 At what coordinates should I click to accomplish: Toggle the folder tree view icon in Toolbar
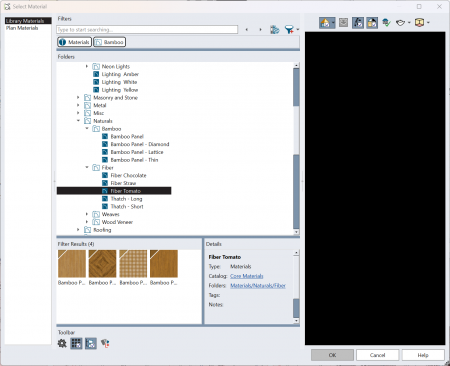tap(91, 343)
